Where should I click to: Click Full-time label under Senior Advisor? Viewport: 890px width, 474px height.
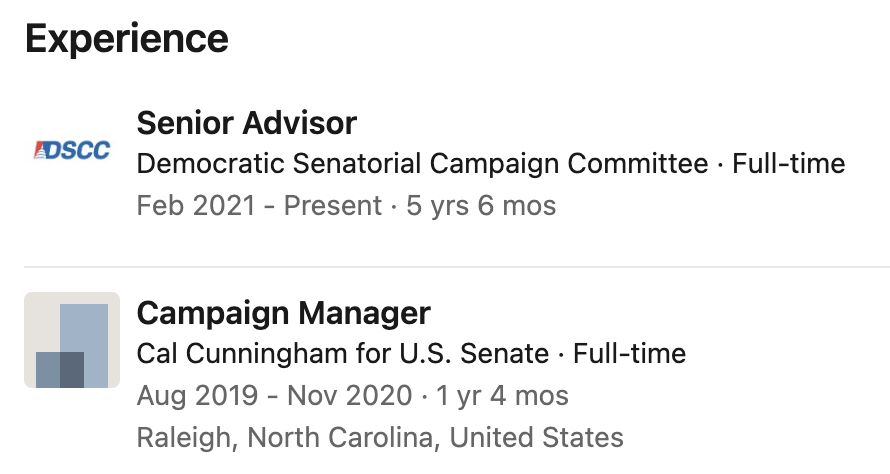[788, 164]
